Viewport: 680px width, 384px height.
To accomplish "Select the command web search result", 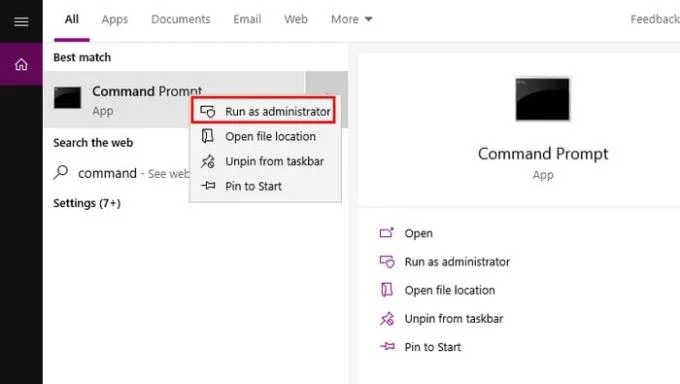I will (x=121, y=173).
